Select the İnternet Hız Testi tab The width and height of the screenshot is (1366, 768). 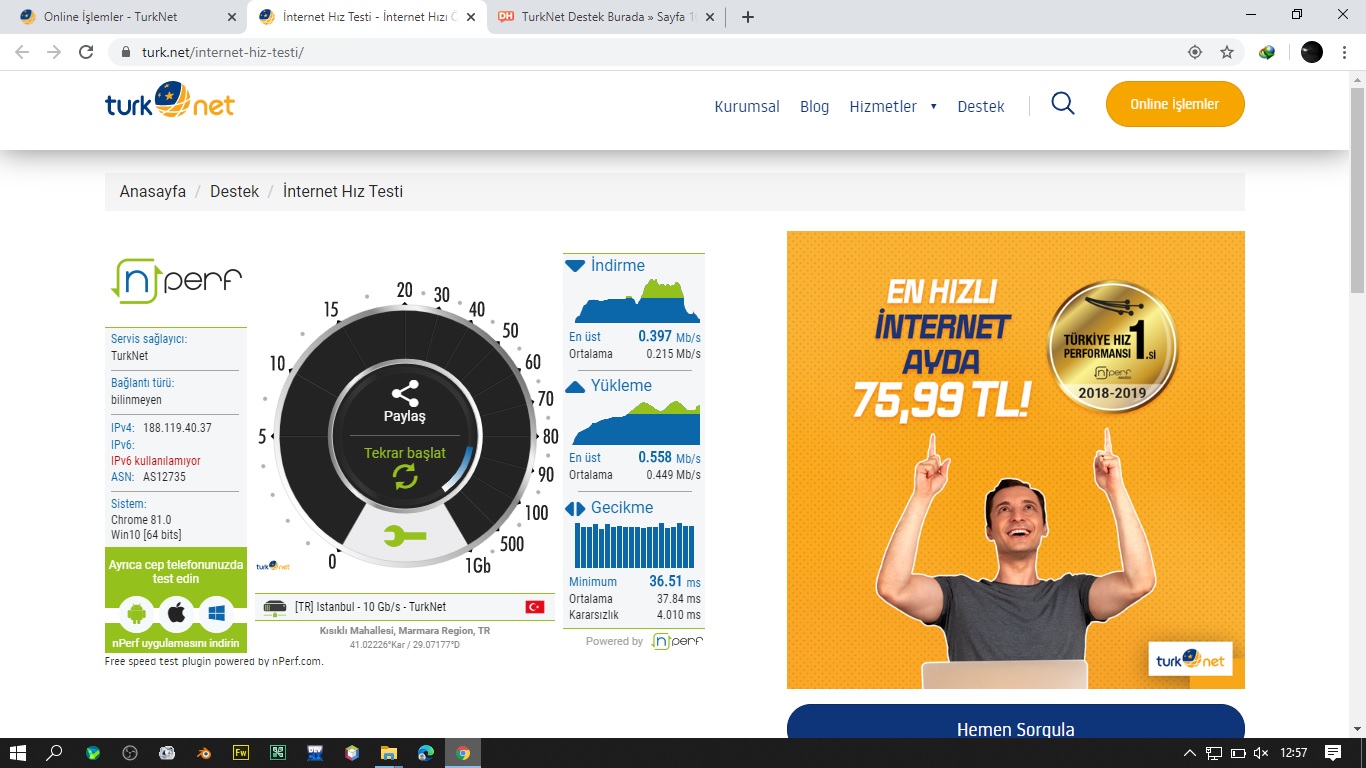click(x=365, y=17)
